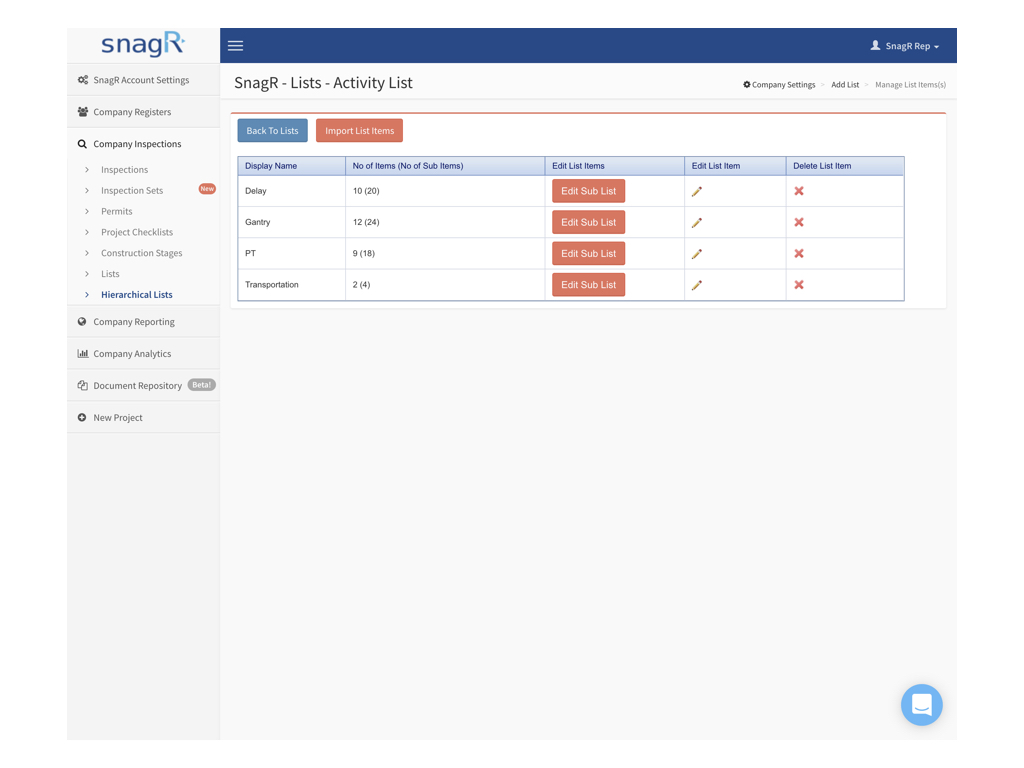This screenshot has width=1024, height=768.
Task: Open Company Registers menu
Action: (143, 112)
